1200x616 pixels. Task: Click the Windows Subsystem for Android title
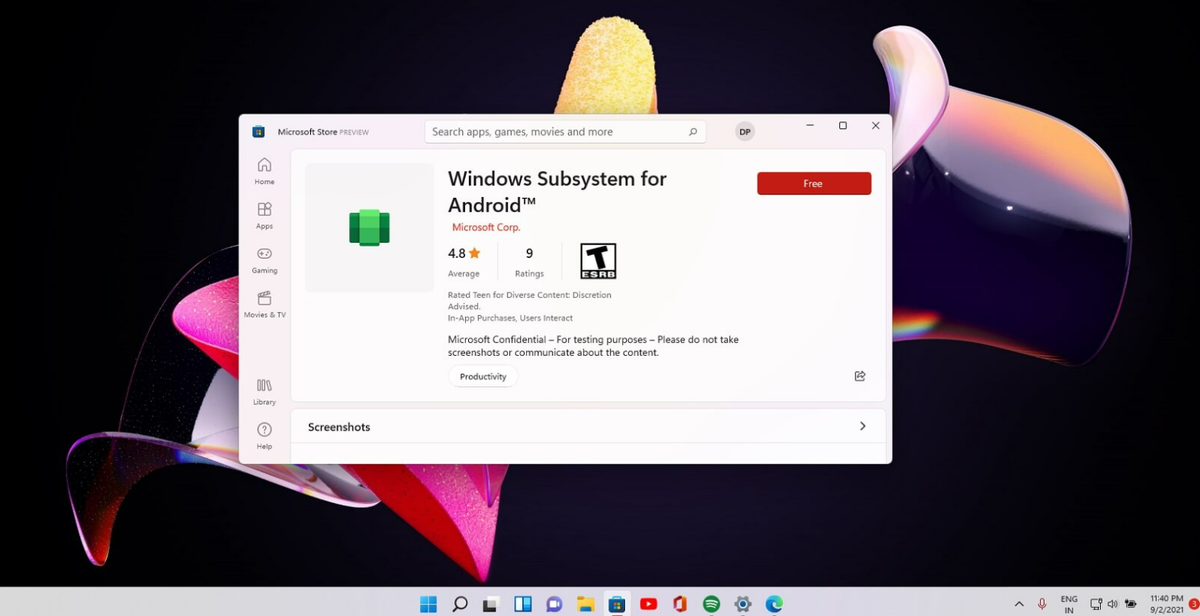(557, 192)
